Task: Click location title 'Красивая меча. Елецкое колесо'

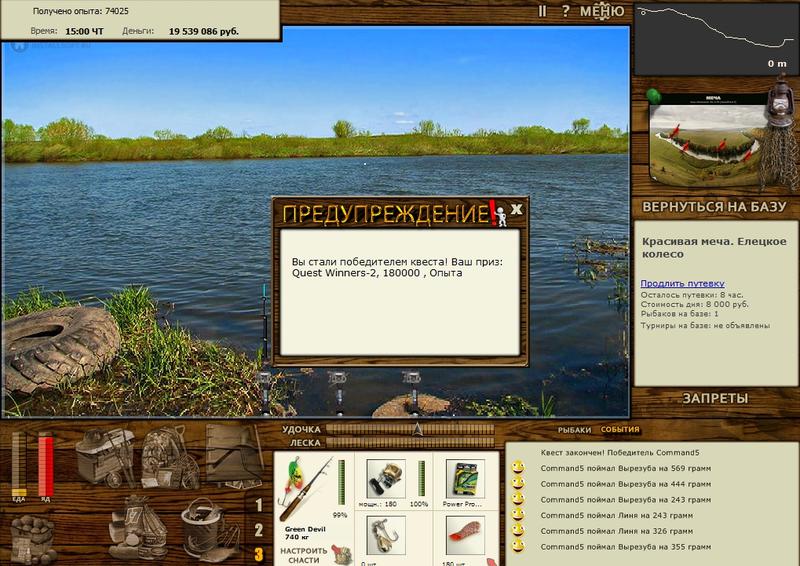Action: [714, 248]
